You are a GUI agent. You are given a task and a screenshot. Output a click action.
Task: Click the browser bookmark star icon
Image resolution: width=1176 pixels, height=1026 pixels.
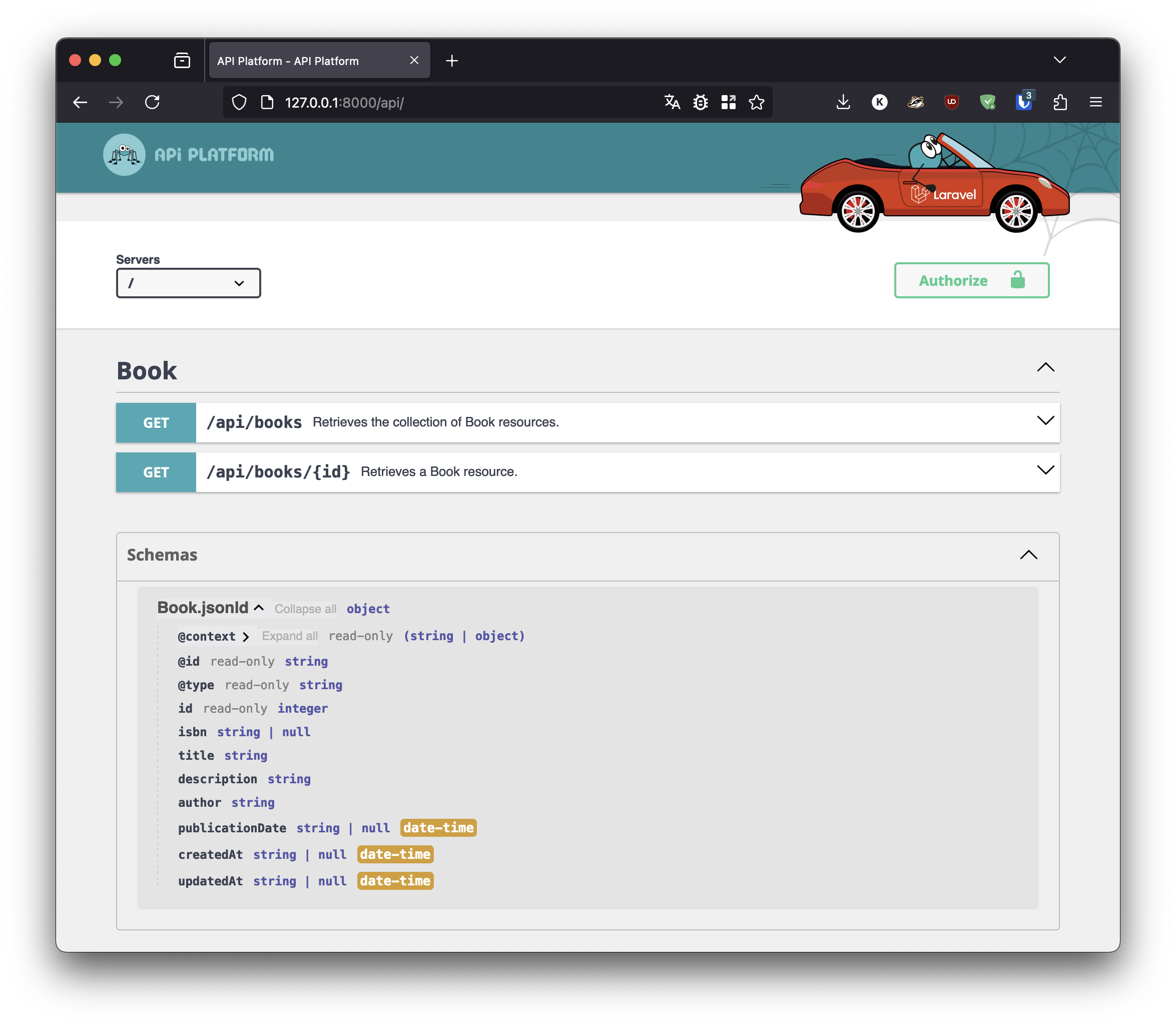(757, 102)
